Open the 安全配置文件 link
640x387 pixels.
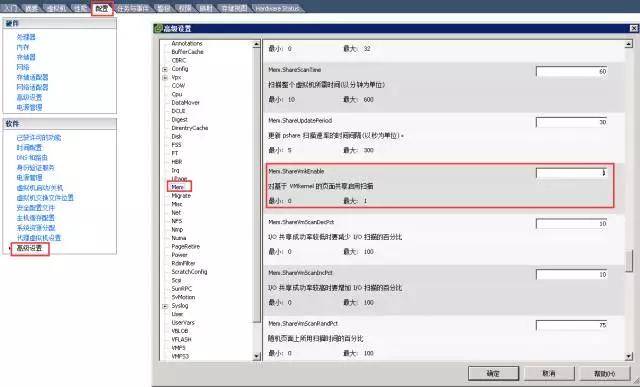coord(36,208)
